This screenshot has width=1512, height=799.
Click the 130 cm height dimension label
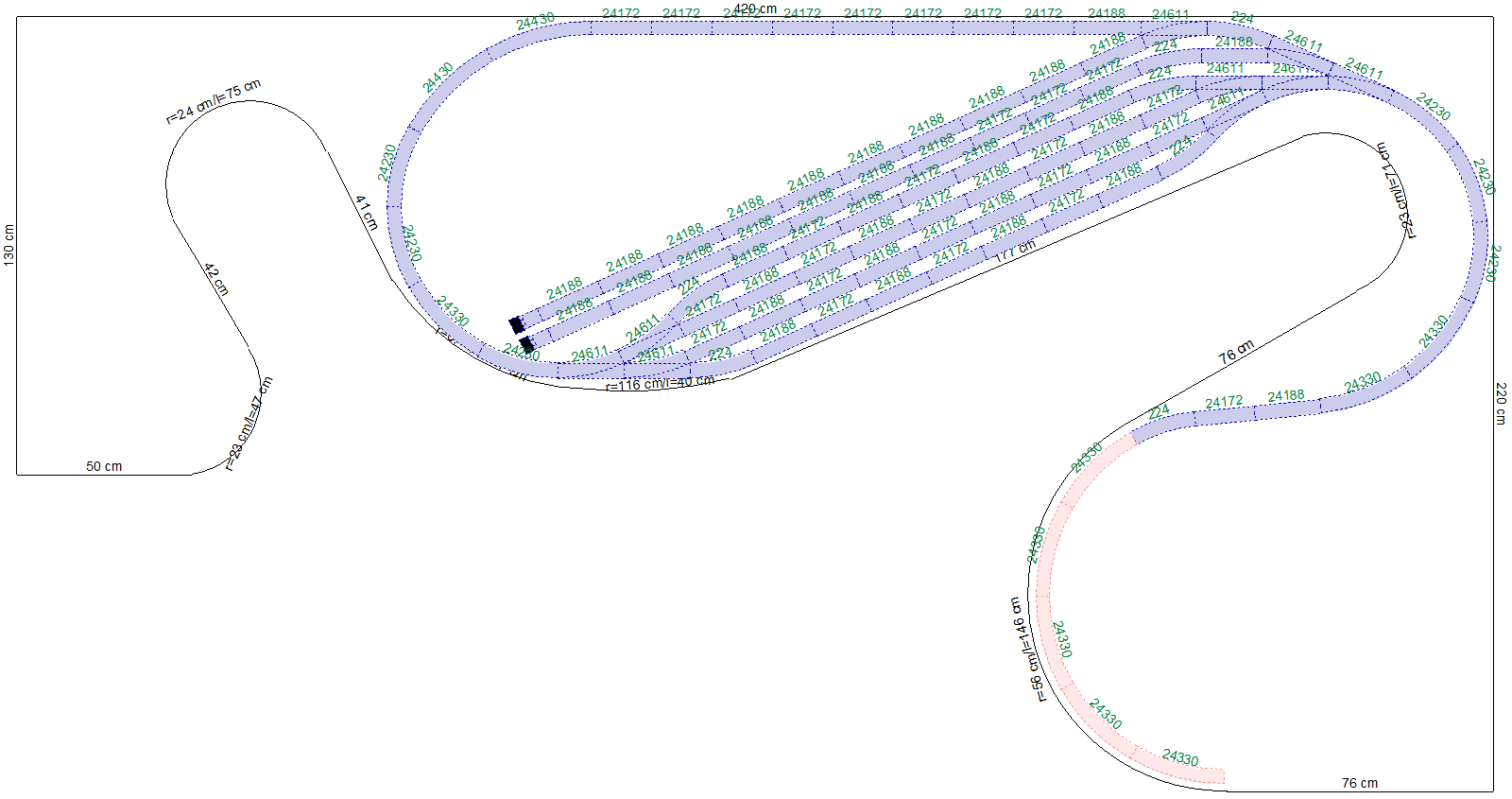(9, 246)
